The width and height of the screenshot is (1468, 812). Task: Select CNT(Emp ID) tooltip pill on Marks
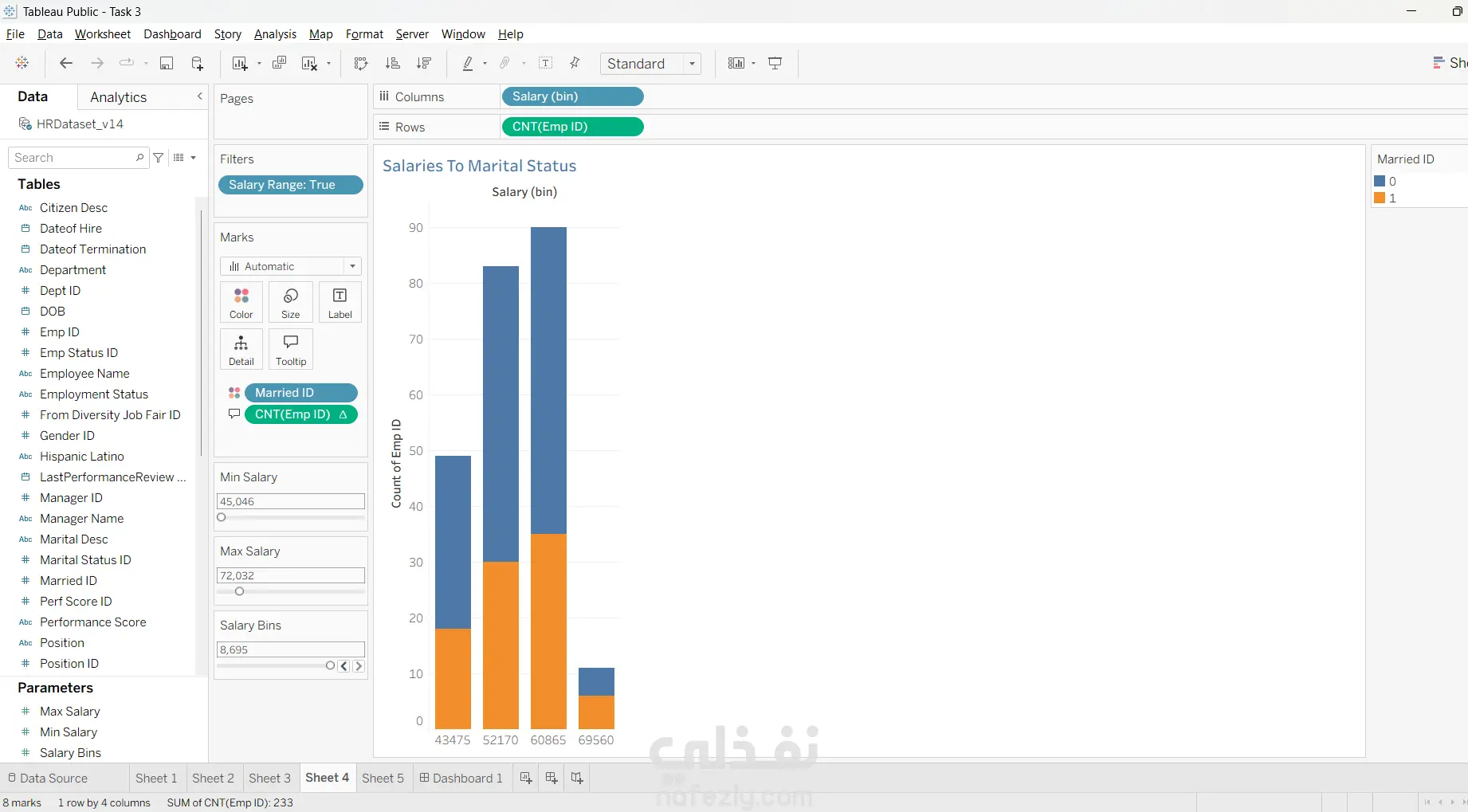(x=301, y=414)
